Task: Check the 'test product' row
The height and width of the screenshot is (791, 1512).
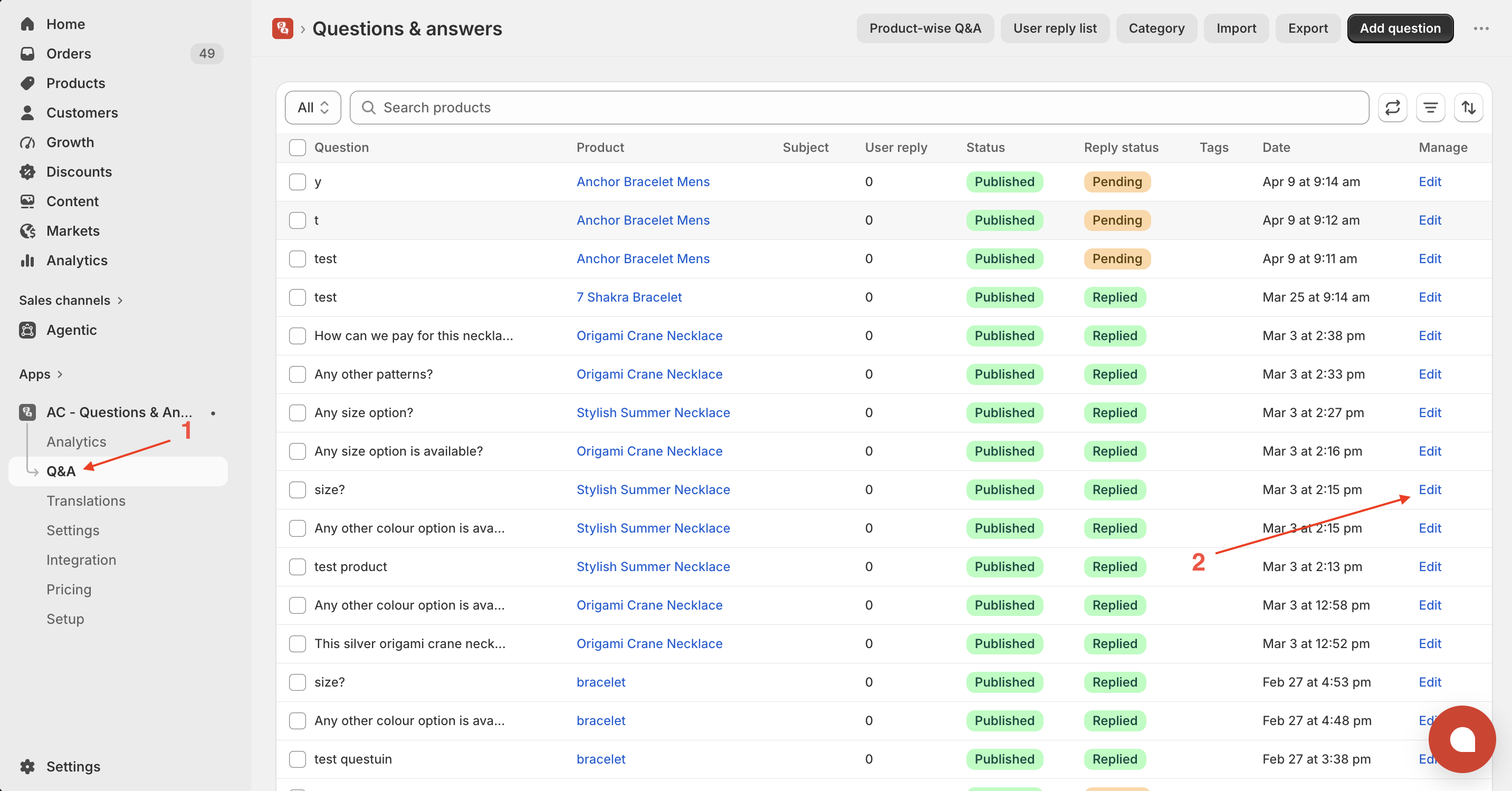Action: (298, 566)
